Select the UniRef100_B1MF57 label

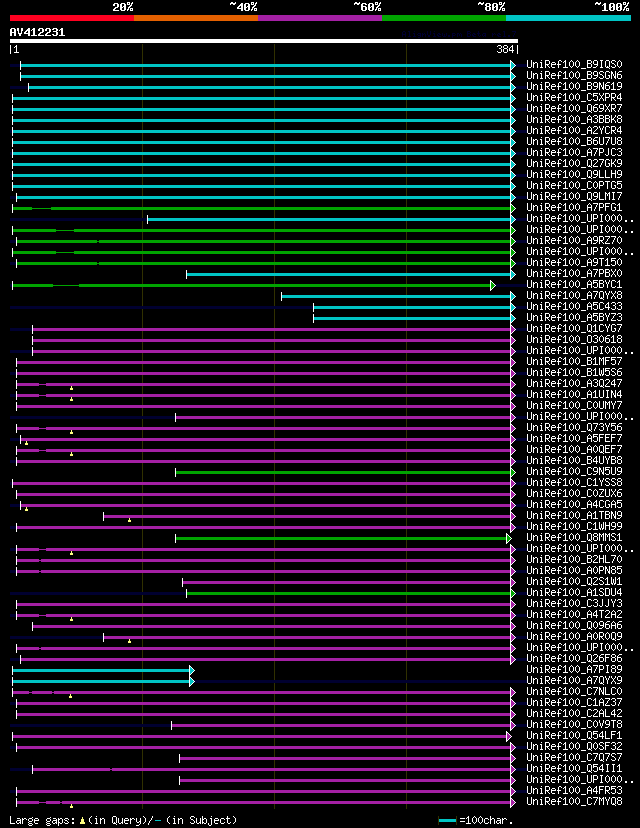click(574, 361)
